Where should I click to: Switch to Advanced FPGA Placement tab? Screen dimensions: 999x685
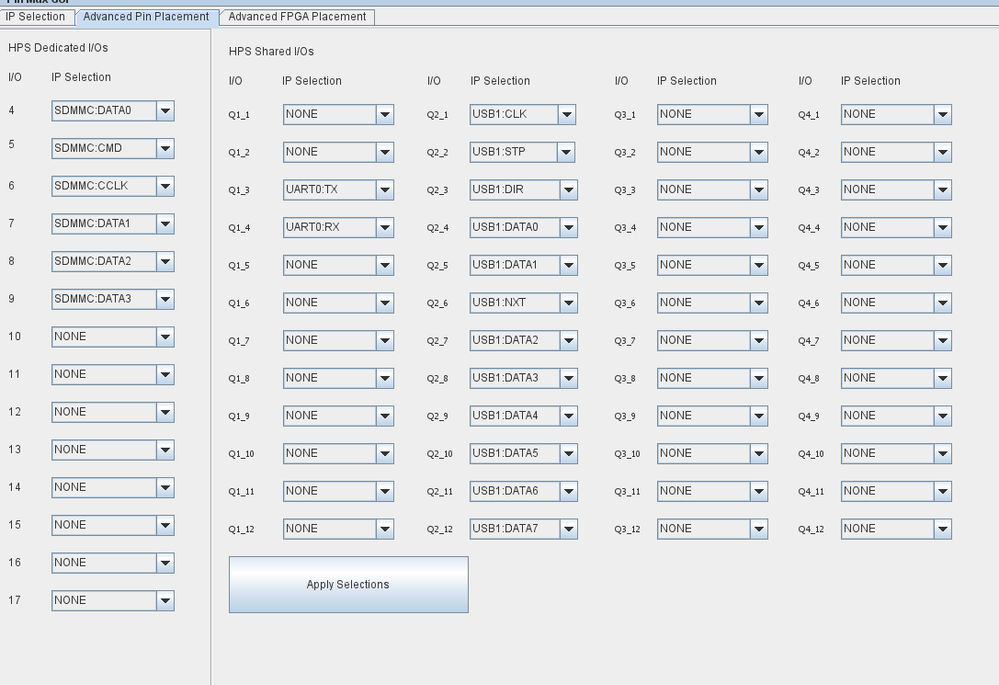pyautogui.click(x=297, y=17)
